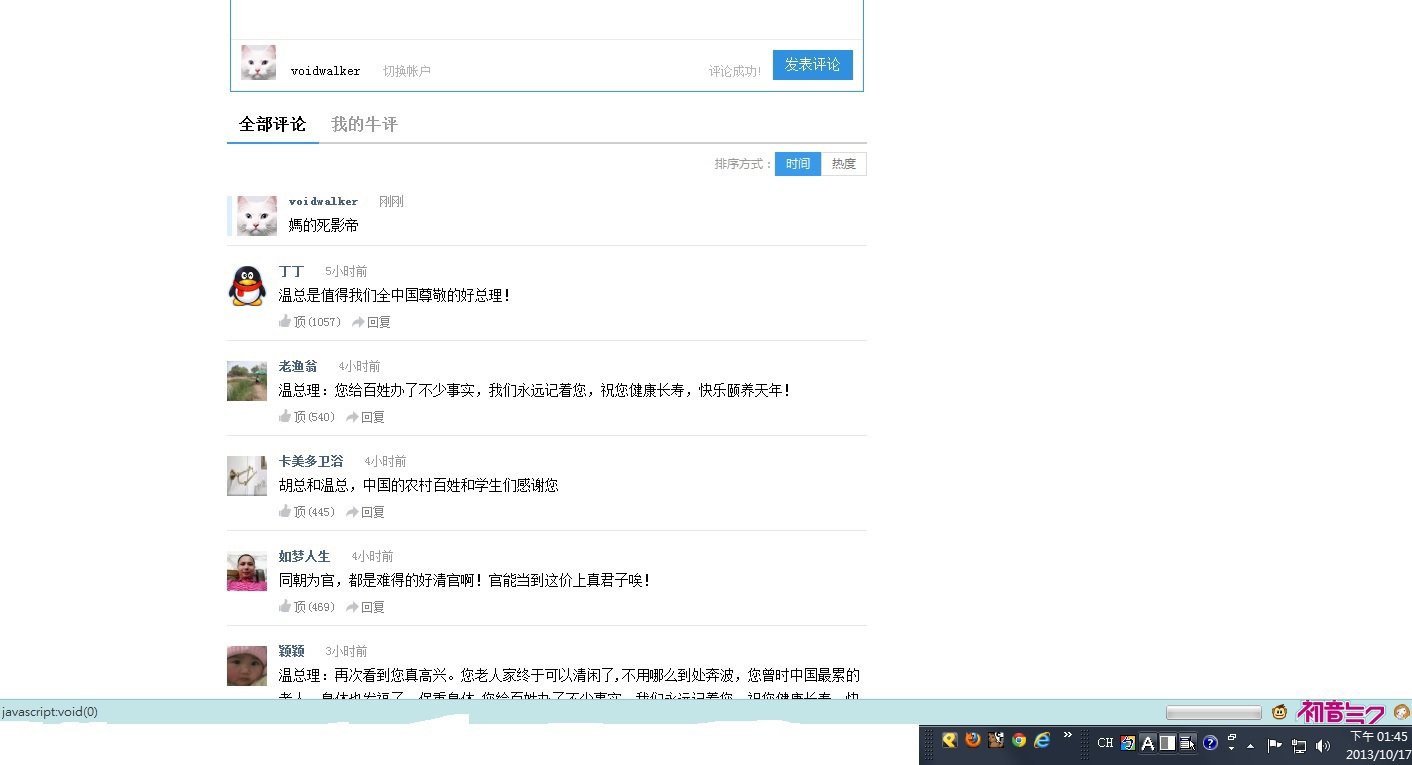Toggle the IME half/full width mode button
This screenshot has height=765, width=1412.
[1167, 743]
